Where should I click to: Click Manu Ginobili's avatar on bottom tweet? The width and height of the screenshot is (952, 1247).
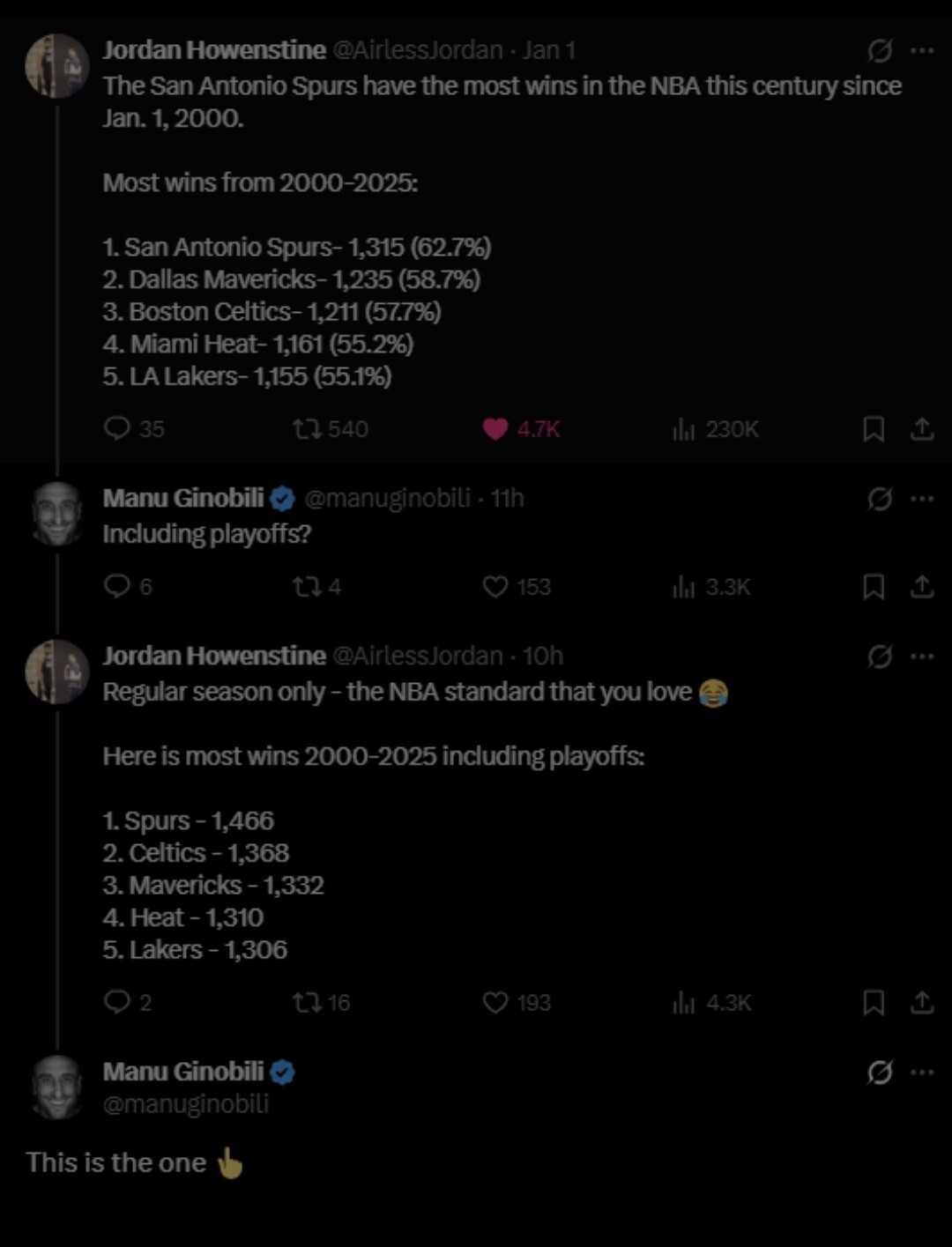(x=57, y=1087)
